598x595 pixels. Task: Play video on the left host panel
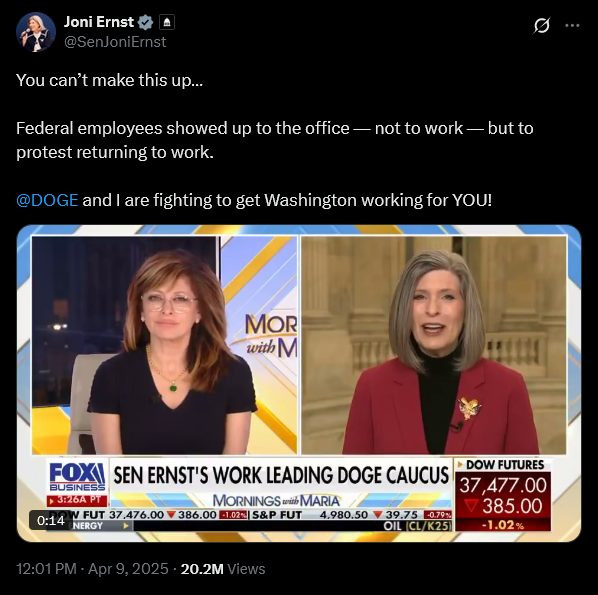[x=164, y=345]
